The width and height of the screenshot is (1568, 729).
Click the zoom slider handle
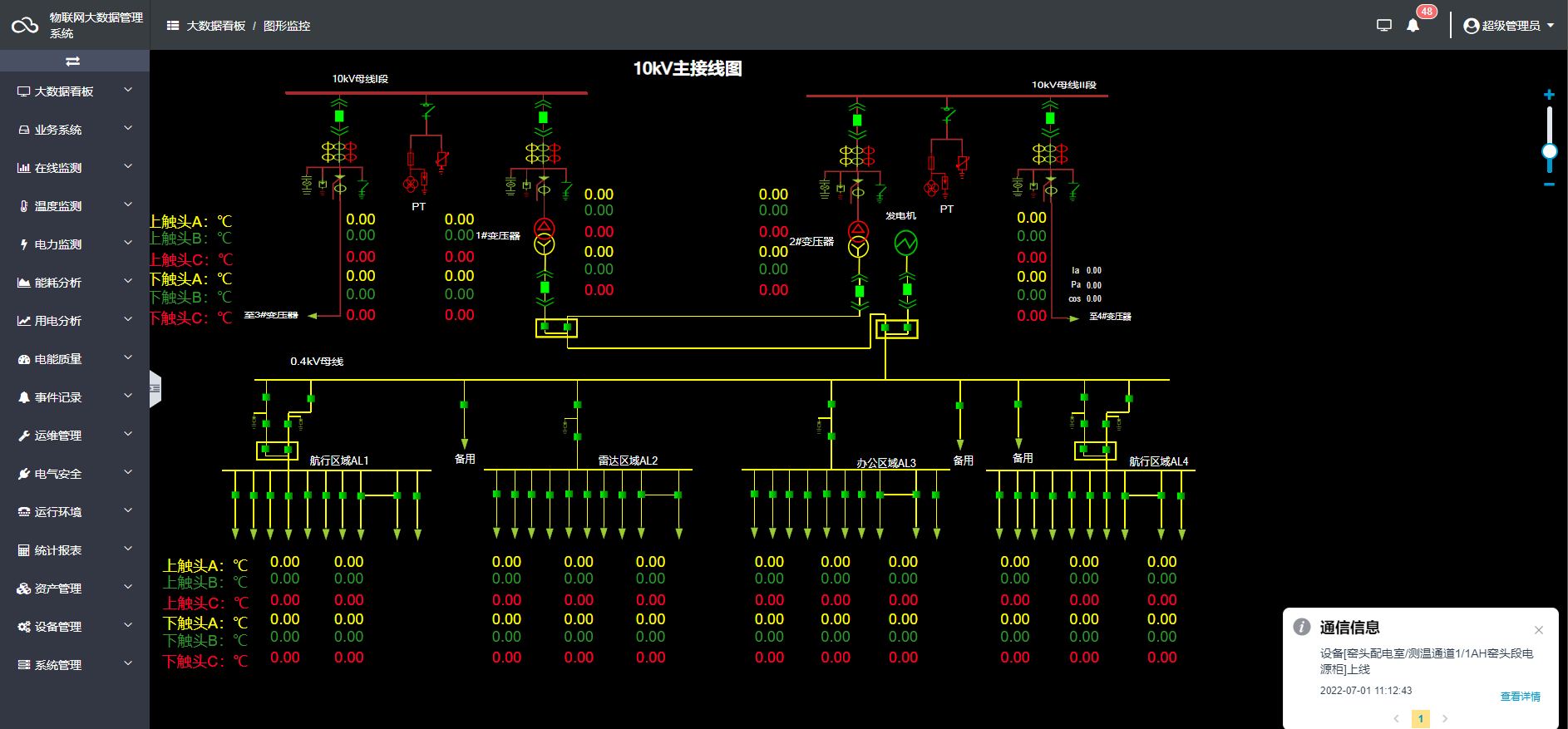tap(1549, 151)
